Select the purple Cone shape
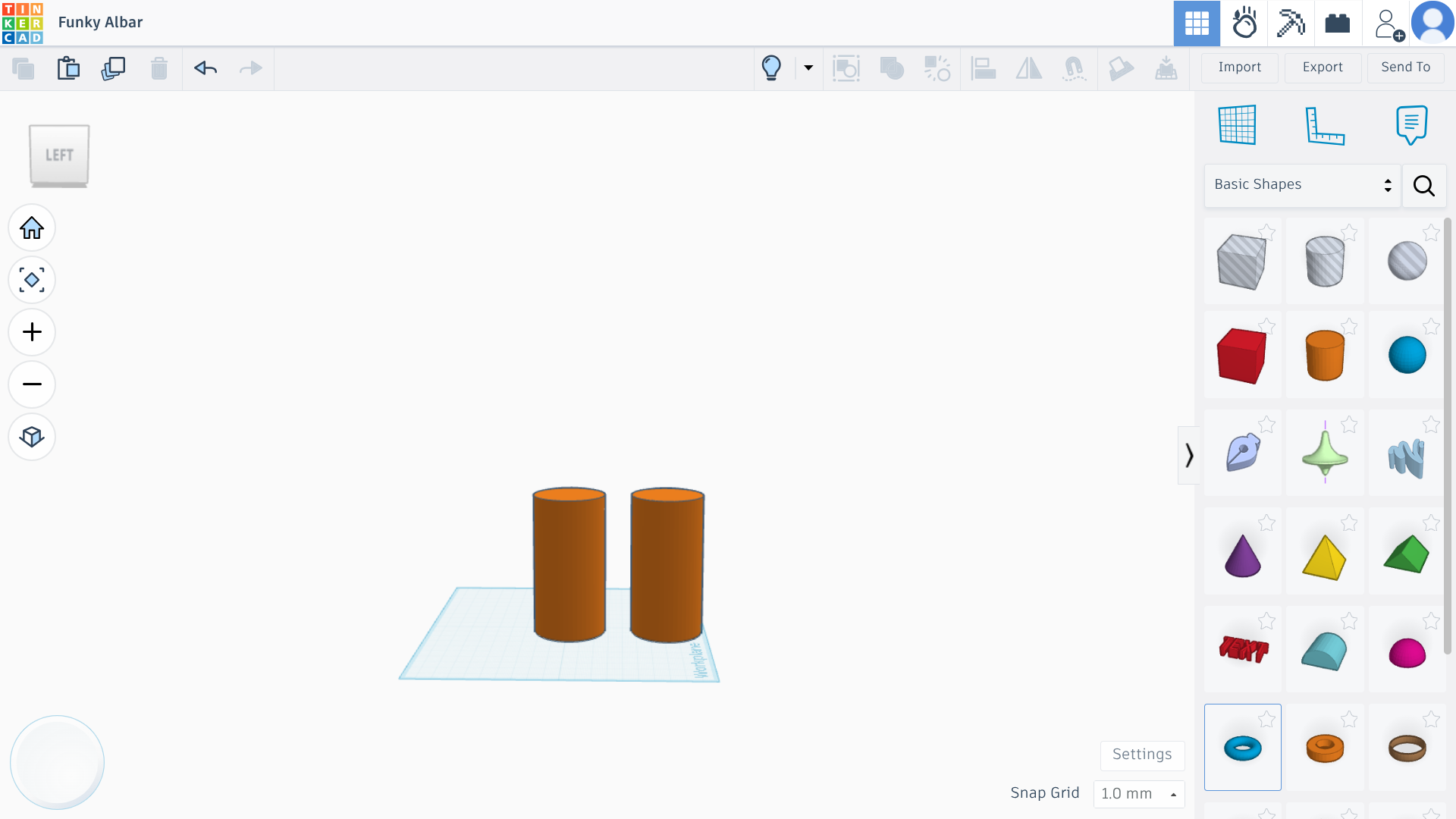This screenshot has height=819, width=1456. (1241, 556)
